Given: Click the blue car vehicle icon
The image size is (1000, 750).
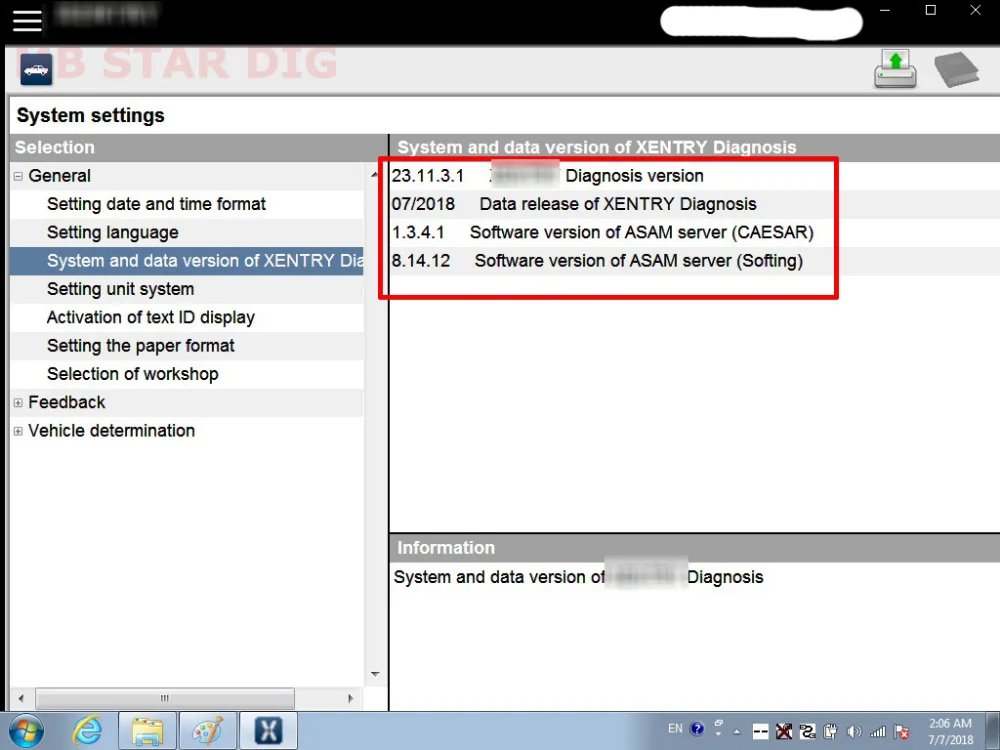Looking at the screenshot, I should [36, 70].
